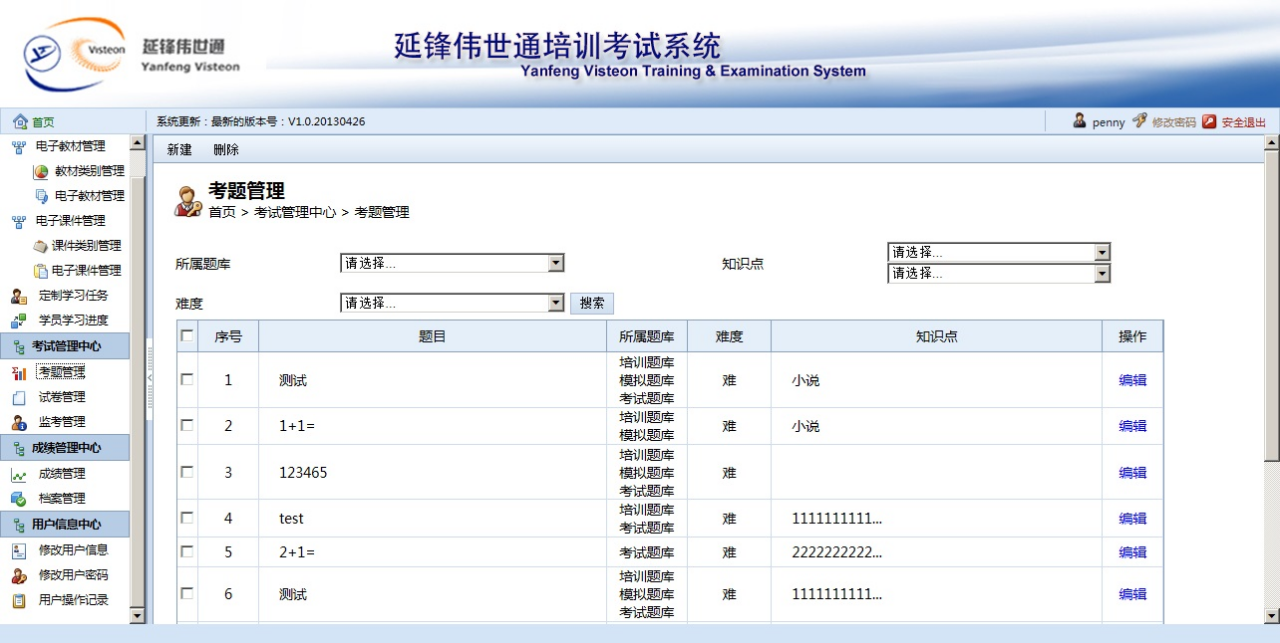
Task: Click the 安全退出 link
Action: coord(1243,122)
